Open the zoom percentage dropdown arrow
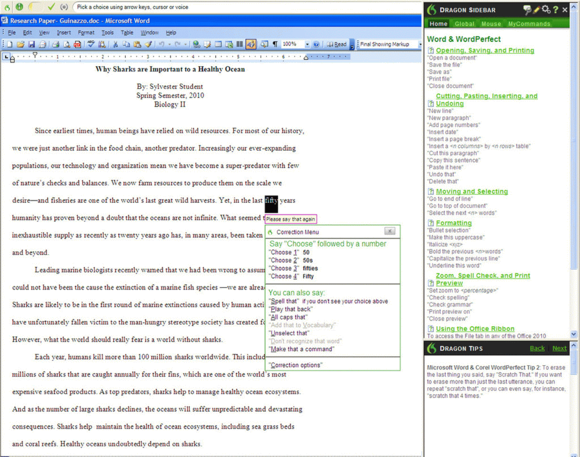The height and width of the screenshot is (457, 580). pos(307,44)
